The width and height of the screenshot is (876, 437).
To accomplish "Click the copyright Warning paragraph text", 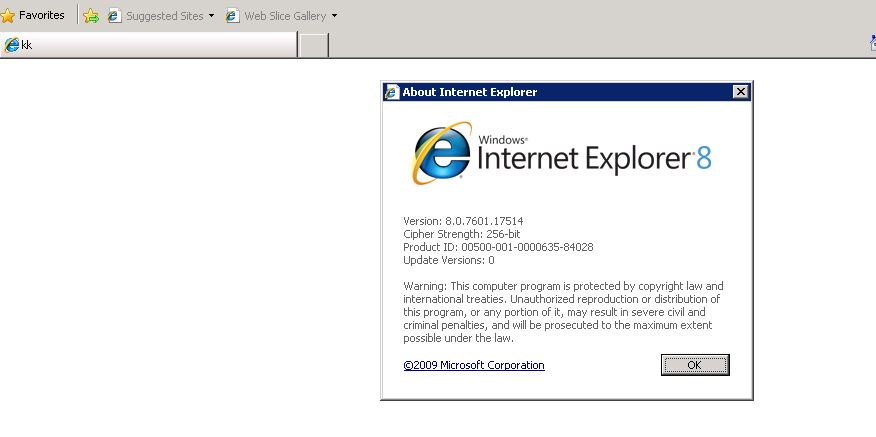I will [563, 312].
